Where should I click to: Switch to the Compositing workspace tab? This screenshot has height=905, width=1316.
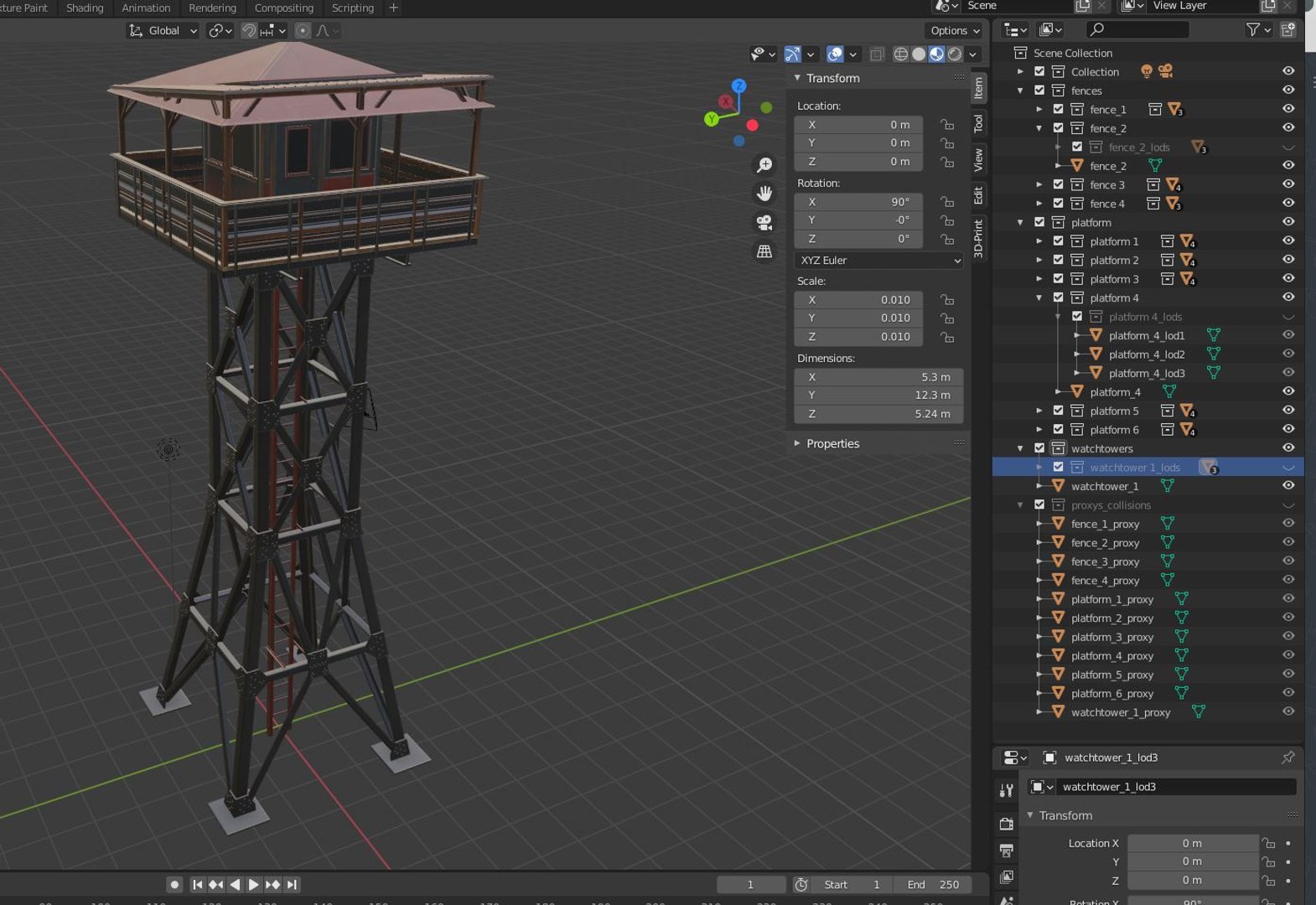pyautogui.click(x=284, y=8)
